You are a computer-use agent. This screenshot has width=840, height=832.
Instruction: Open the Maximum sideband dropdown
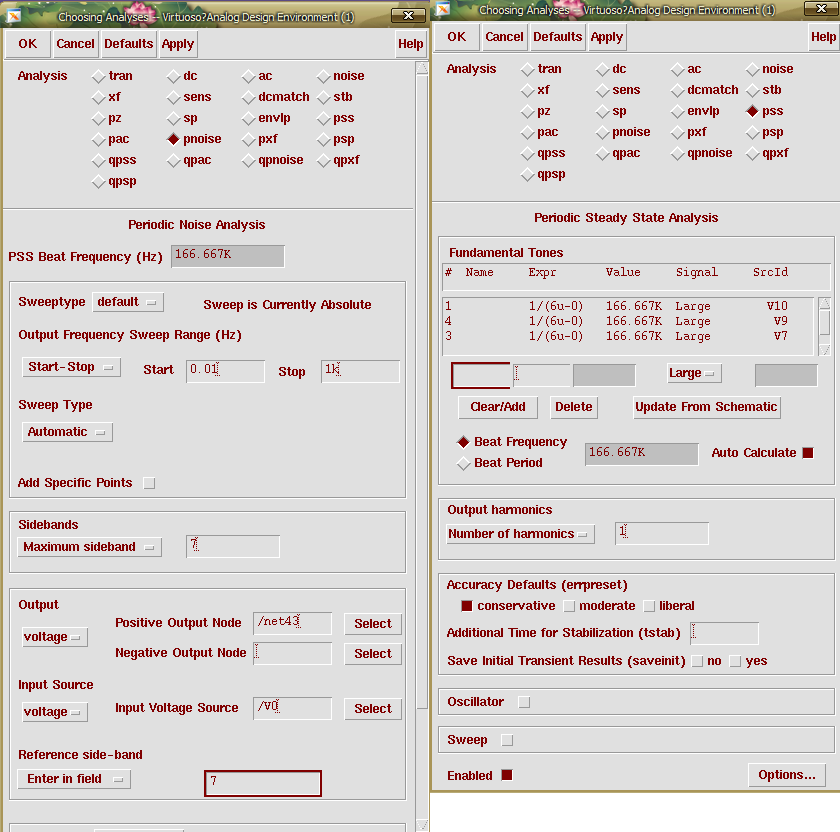click(x=89, y=547)
